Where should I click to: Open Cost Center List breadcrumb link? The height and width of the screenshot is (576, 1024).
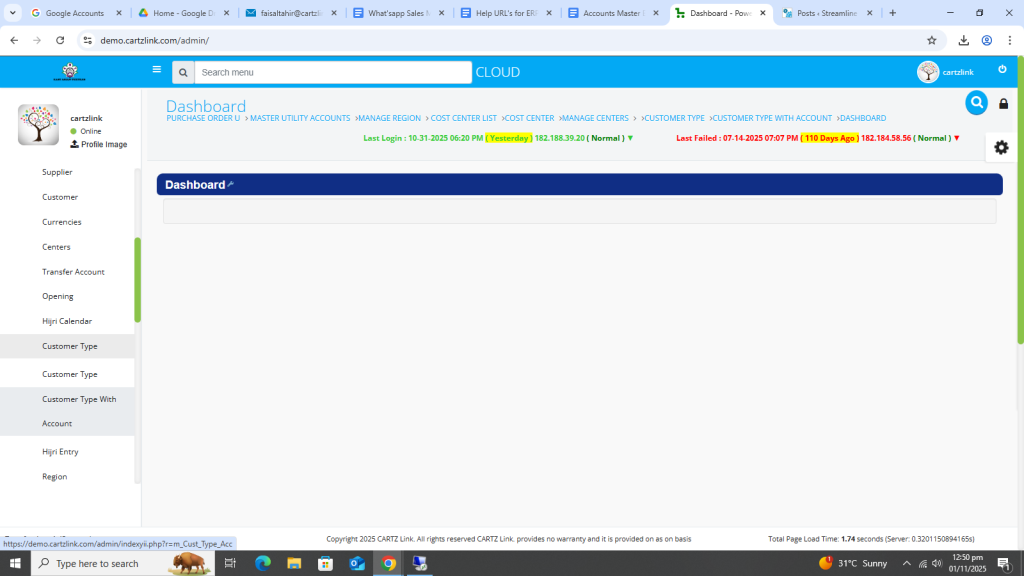(x=463, y=118)
